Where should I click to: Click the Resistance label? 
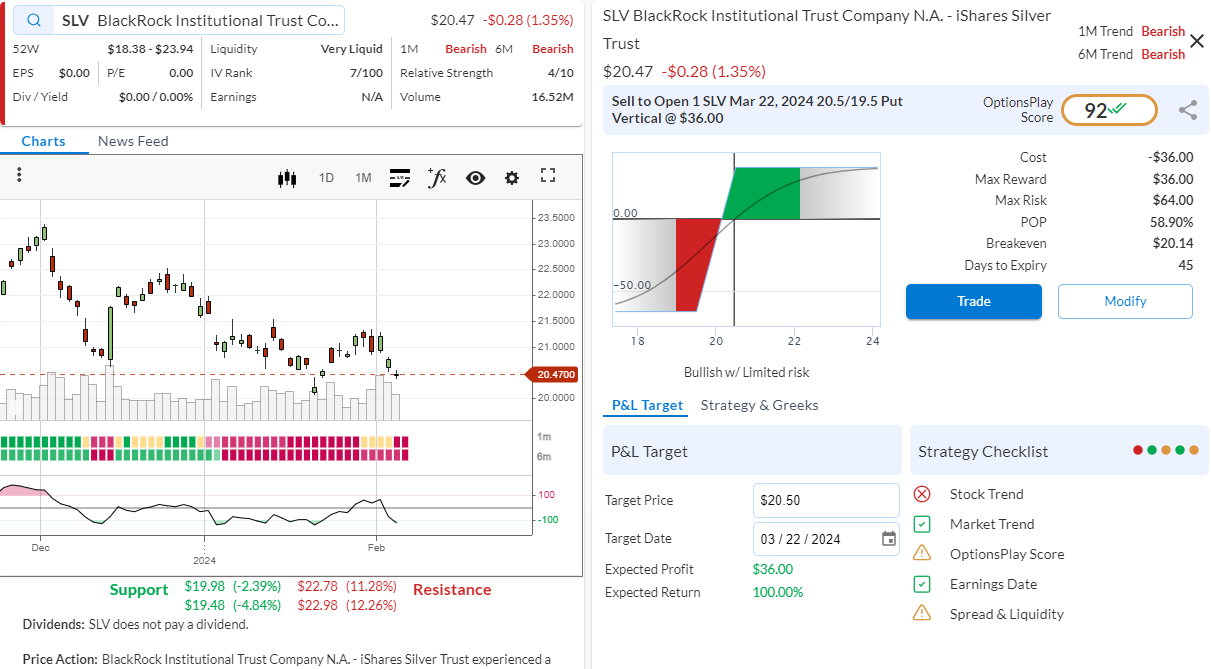click(452, 590)
